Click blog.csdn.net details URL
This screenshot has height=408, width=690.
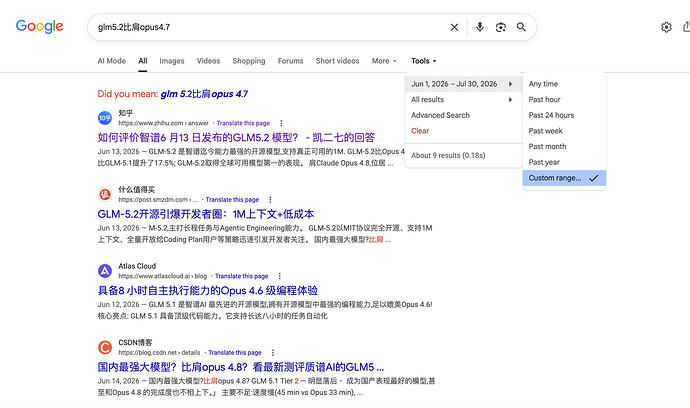click(x=159, y=353)
